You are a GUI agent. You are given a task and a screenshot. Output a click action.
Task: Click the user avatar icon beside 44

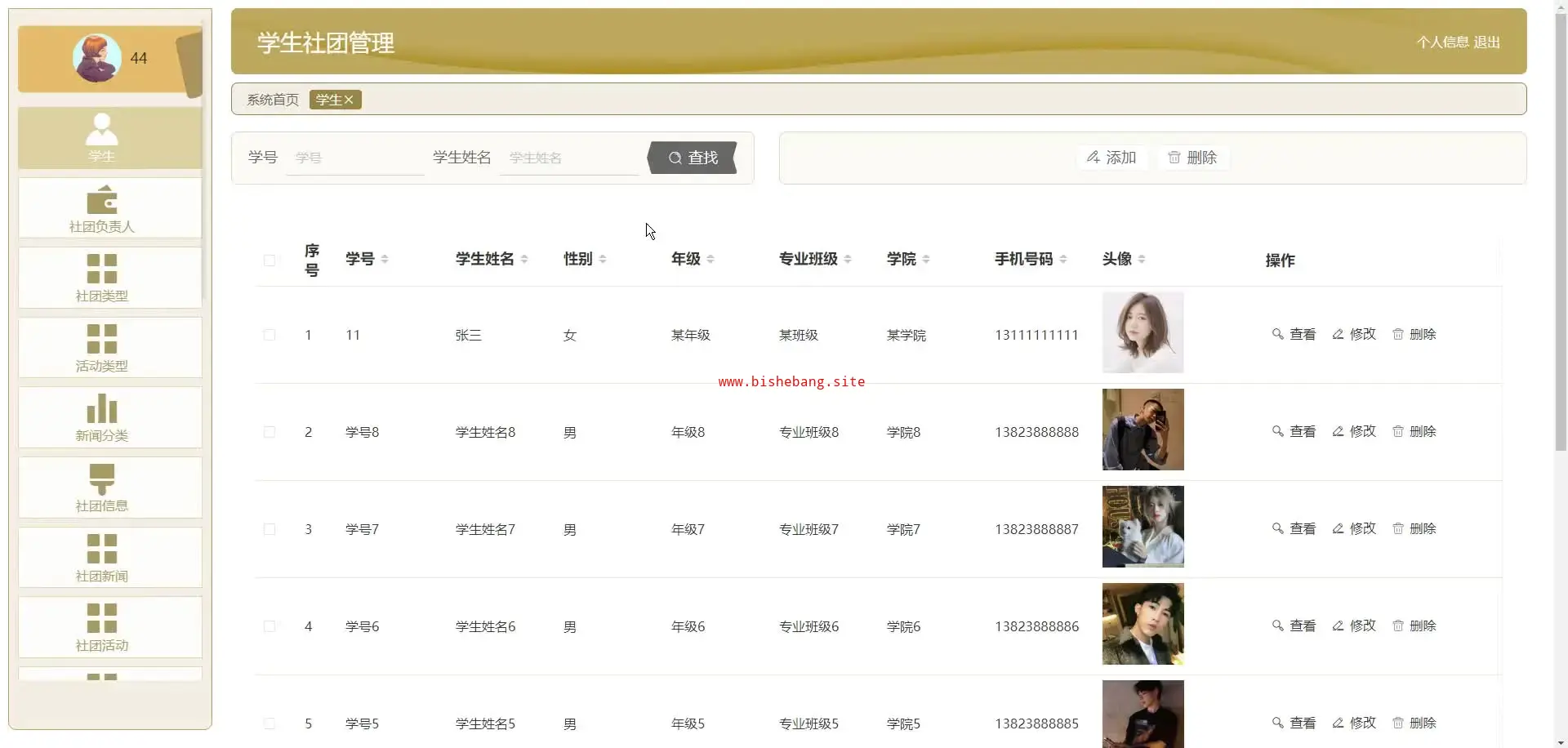(x=96, y=58)
